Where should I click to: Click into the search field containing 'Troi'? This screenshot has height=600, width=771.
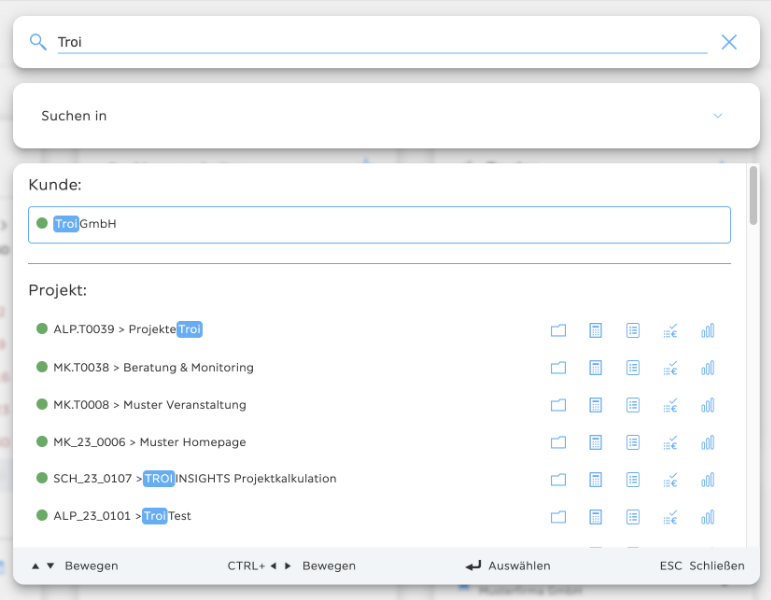(380, 42)
